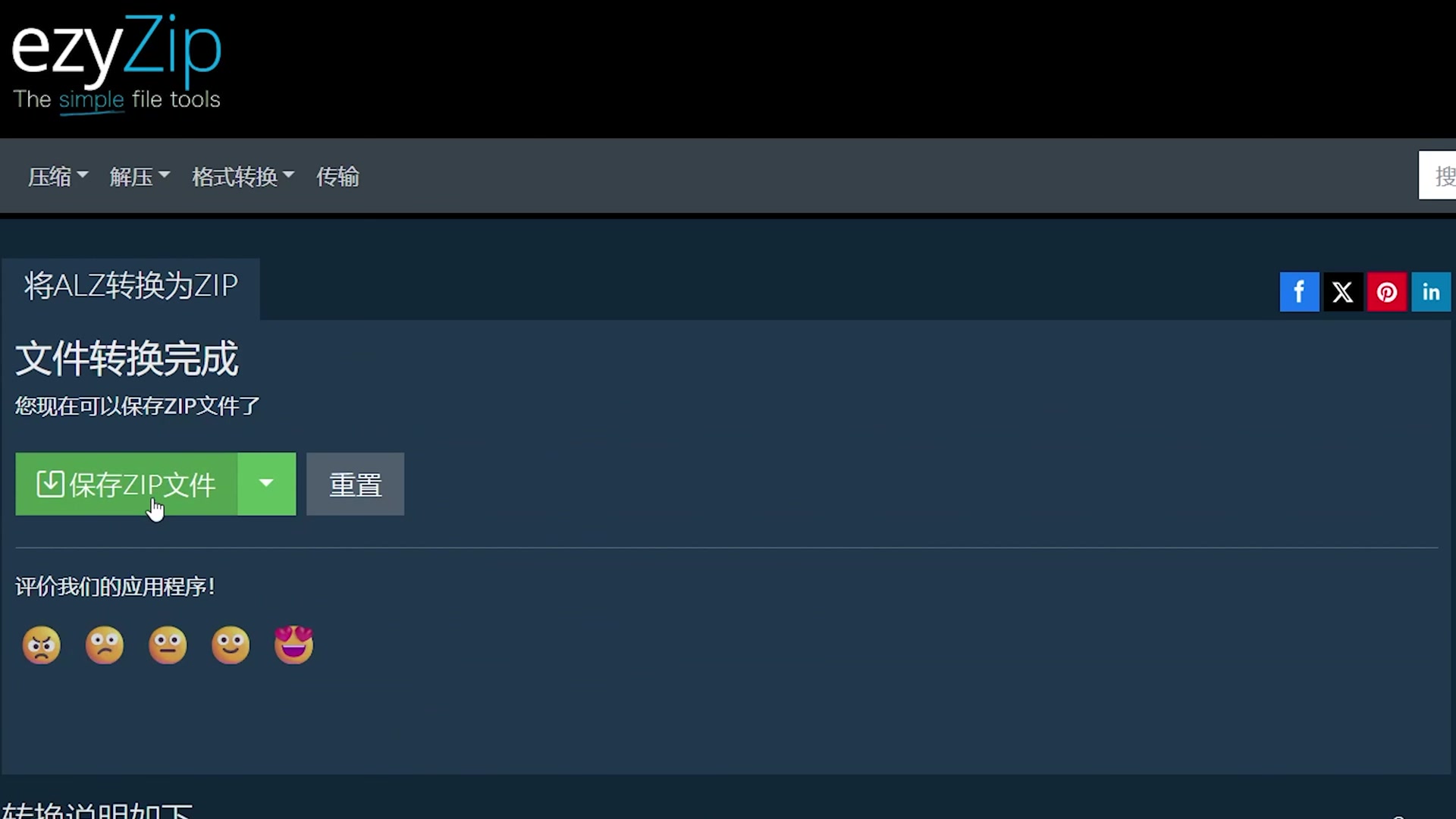Image resolution: width=1456 pixels, height=819 pixels.
Task: Click the 保存ZIP文件 button
Action: 127,484
